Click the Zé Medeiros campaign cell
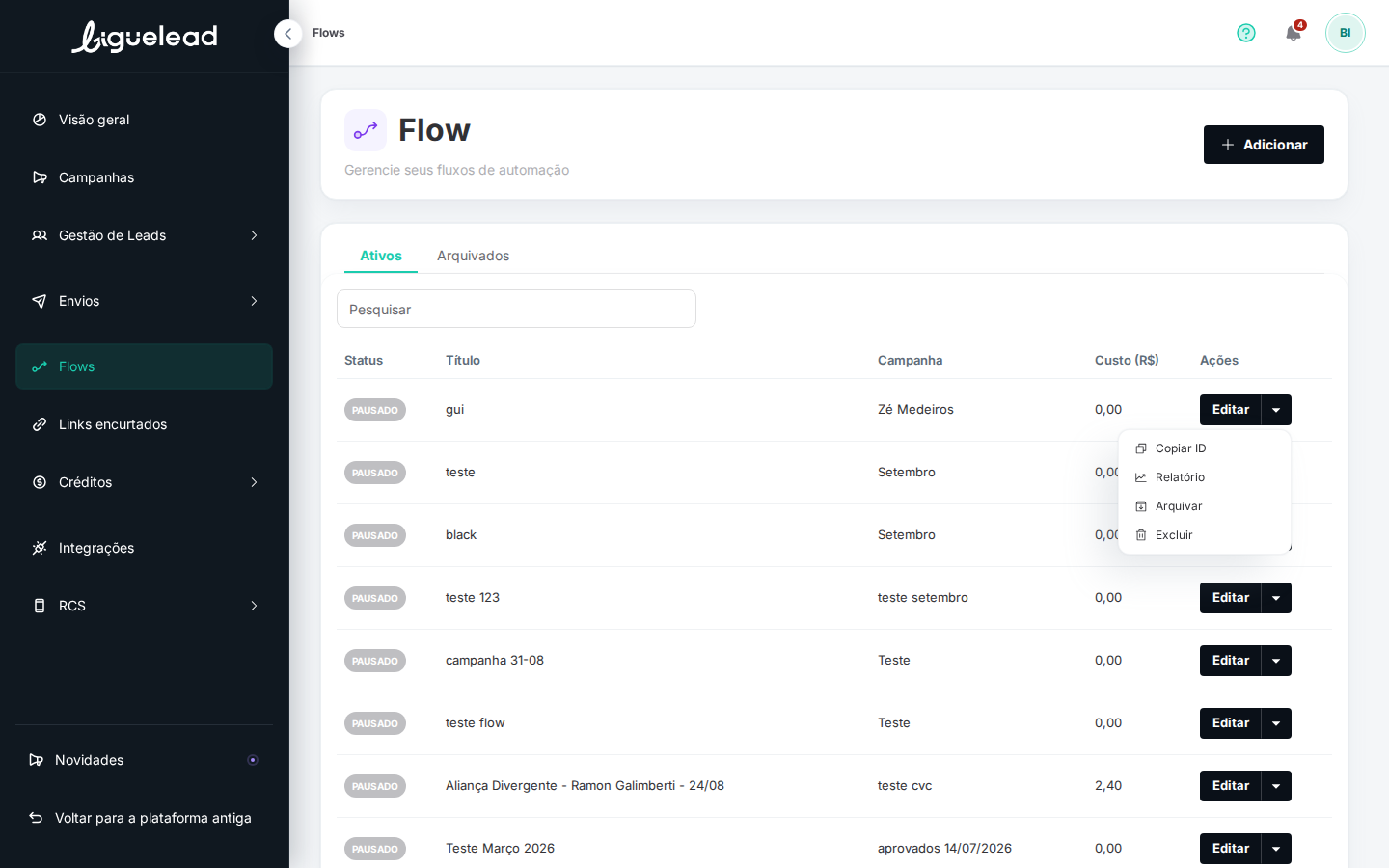1389x868 pixels. point(915,410)
